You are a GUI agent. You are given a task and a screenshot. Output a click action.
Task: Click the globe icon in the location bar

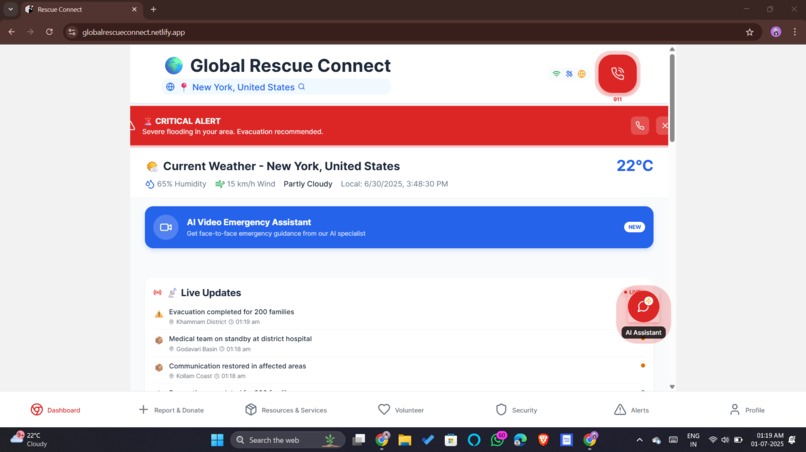point(170,87)
